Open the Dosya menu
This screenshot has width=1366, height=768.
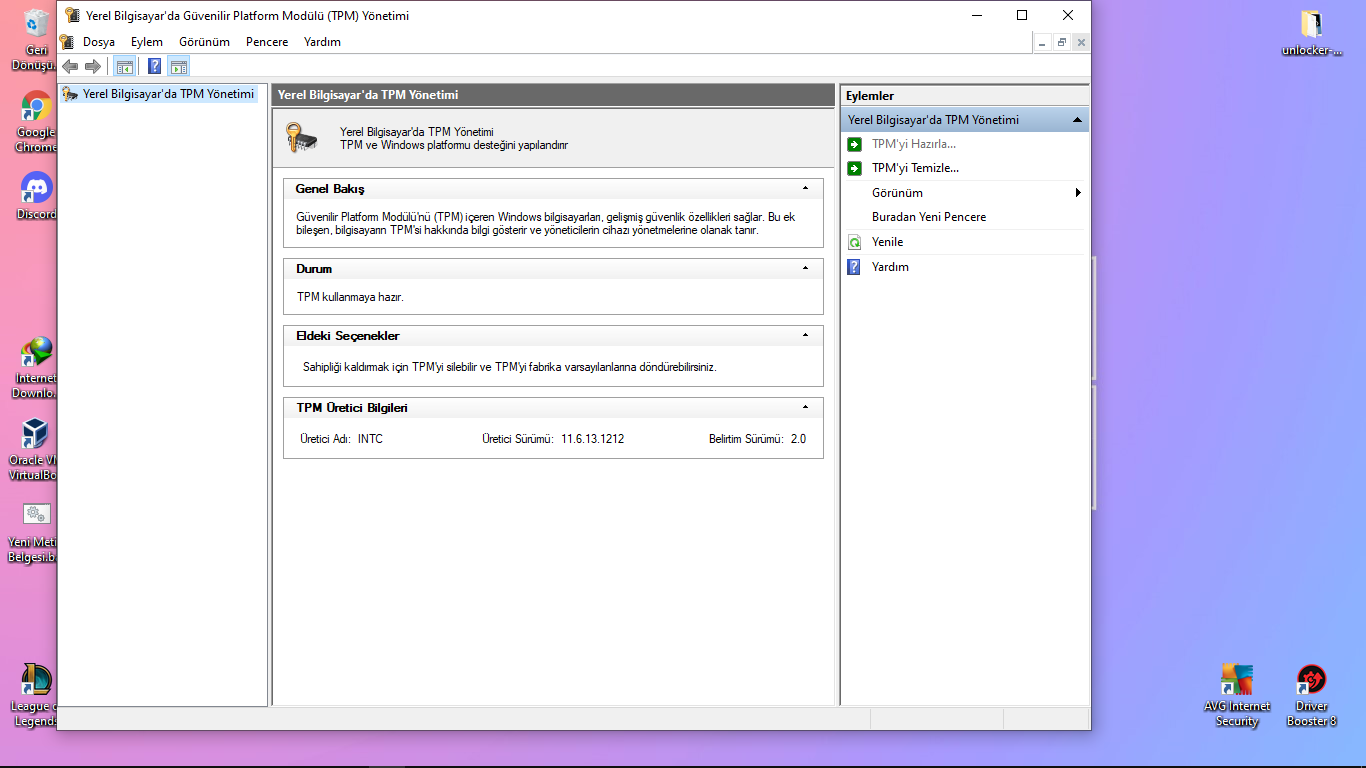[x=99, y=42]
